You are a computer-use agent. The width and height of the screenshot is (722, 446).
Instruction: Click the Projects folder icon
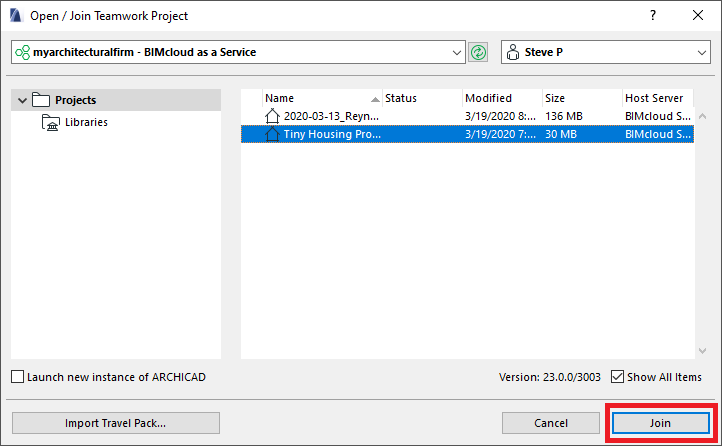coord(41,100)
